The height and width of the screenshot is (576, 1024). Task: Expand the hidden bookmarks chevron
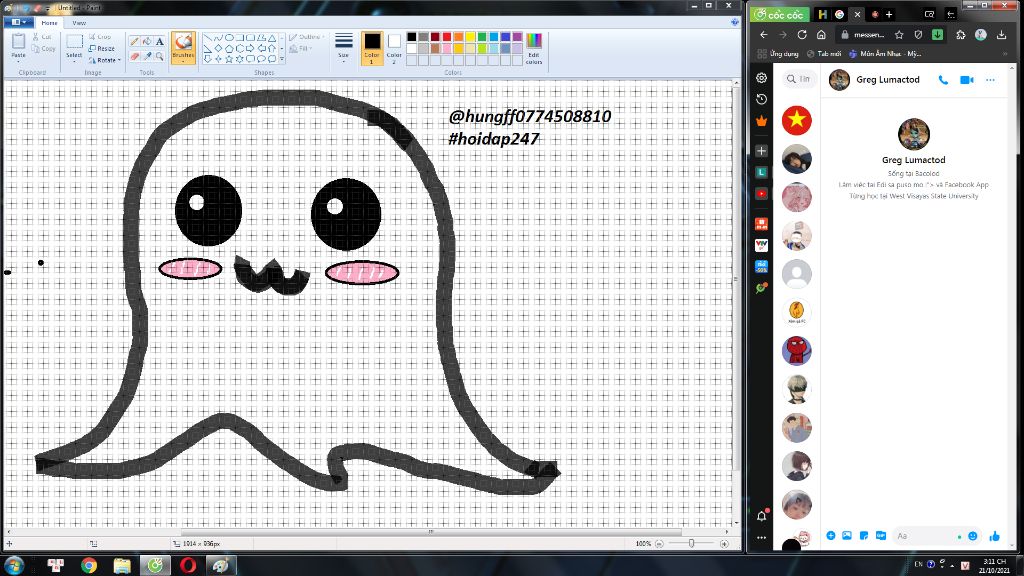point(1005,54)
